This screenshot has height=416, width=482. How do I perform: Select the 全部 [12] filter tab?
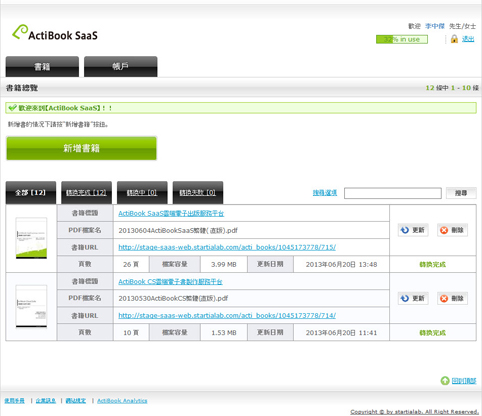click(x=31, y=193)
